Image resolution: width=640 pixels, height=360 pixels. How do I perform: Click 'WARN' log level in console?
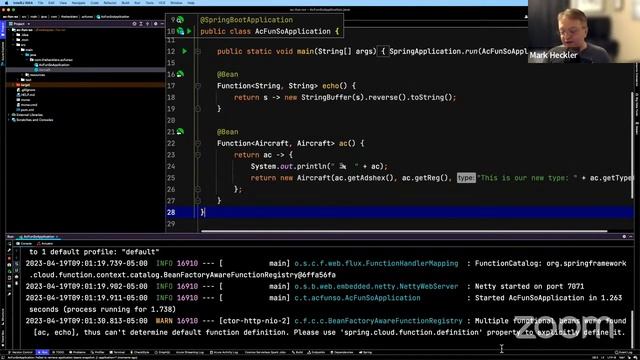164,321
